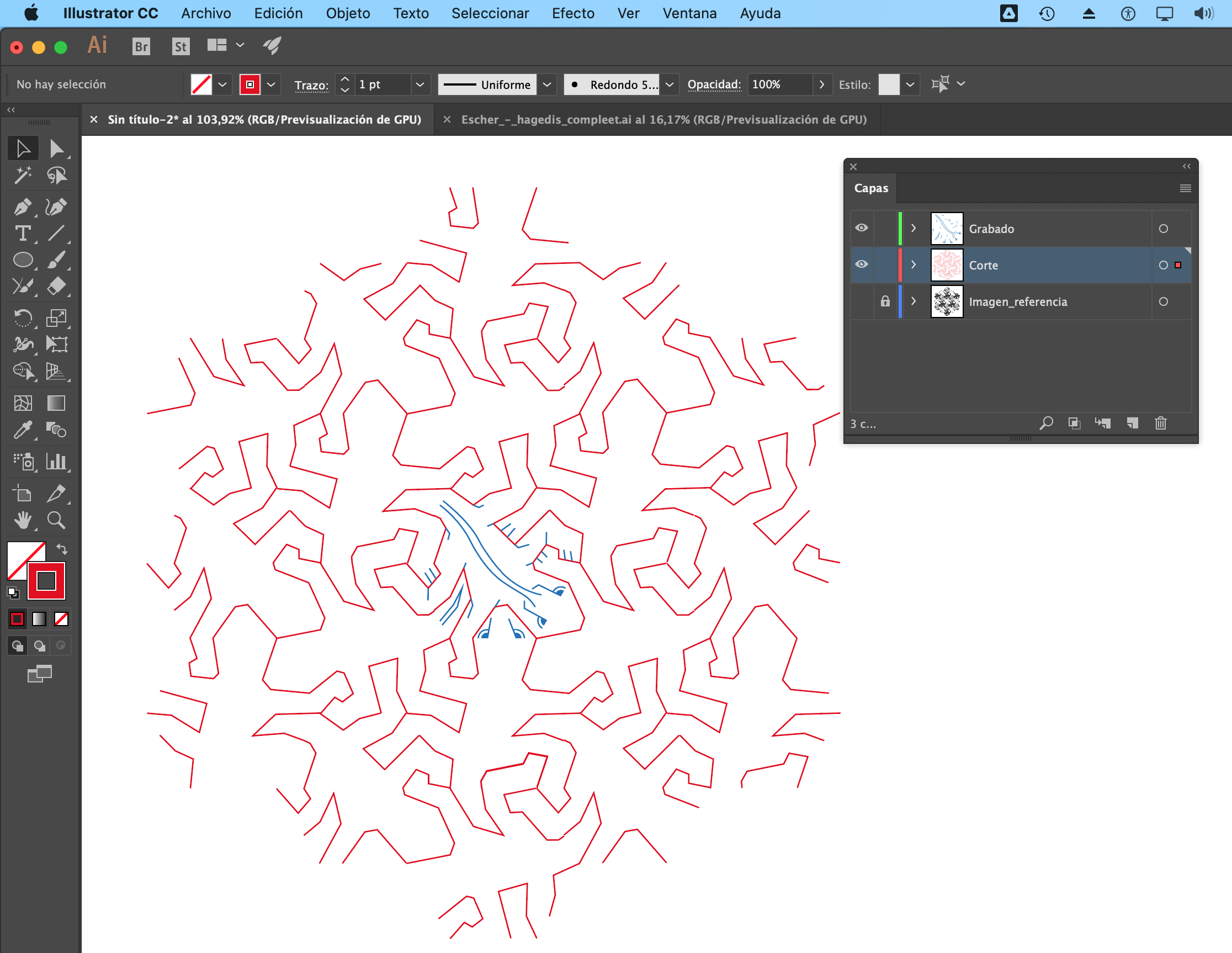The width and height of the screenshot is (1232, 953).
Task: Make or release clipping mask in Capas
Action: point(1074,423)
